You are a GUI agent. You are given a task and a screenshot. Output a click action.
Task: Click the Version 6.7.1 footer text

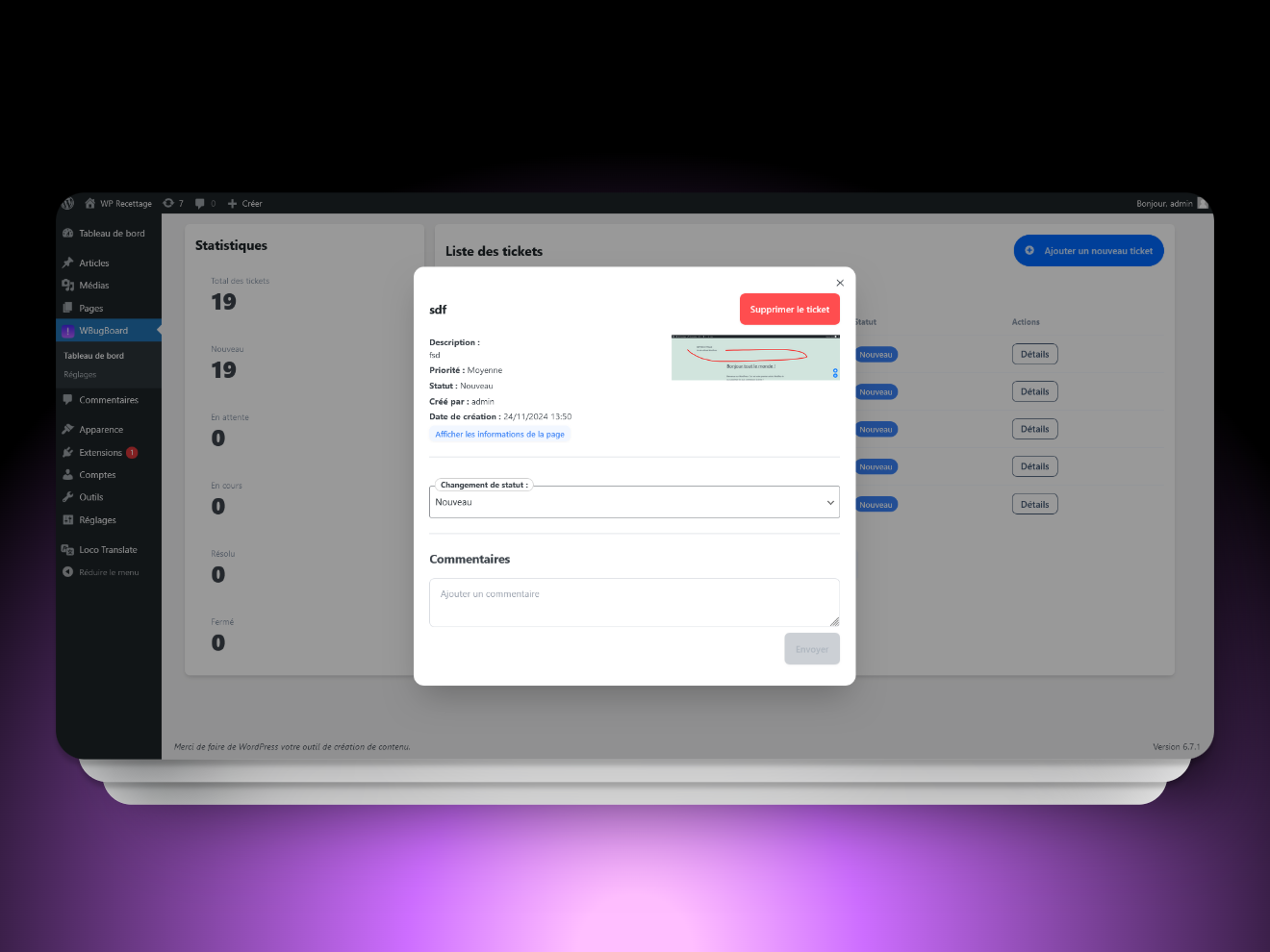tap(1176, 747)
